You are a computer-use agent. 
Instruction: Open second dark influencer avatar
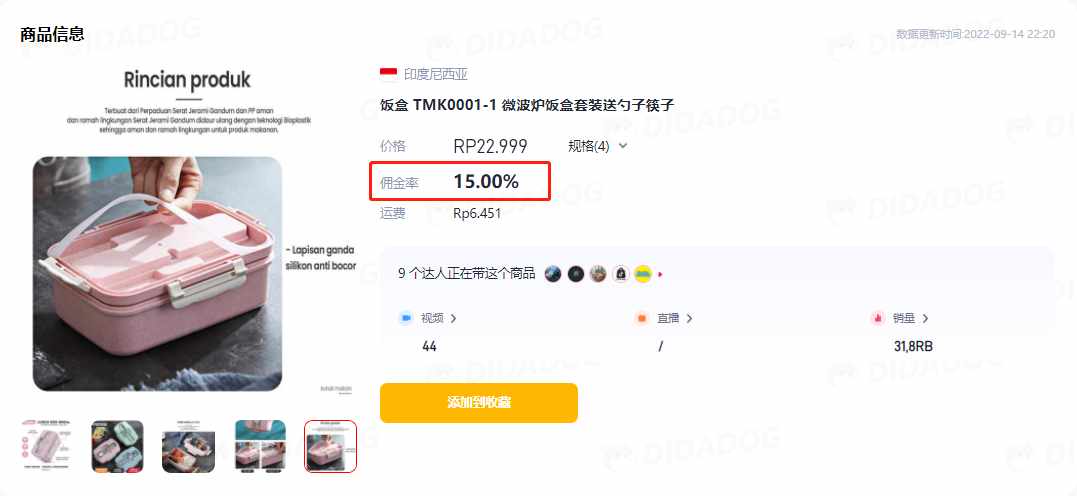coord(576,274)
